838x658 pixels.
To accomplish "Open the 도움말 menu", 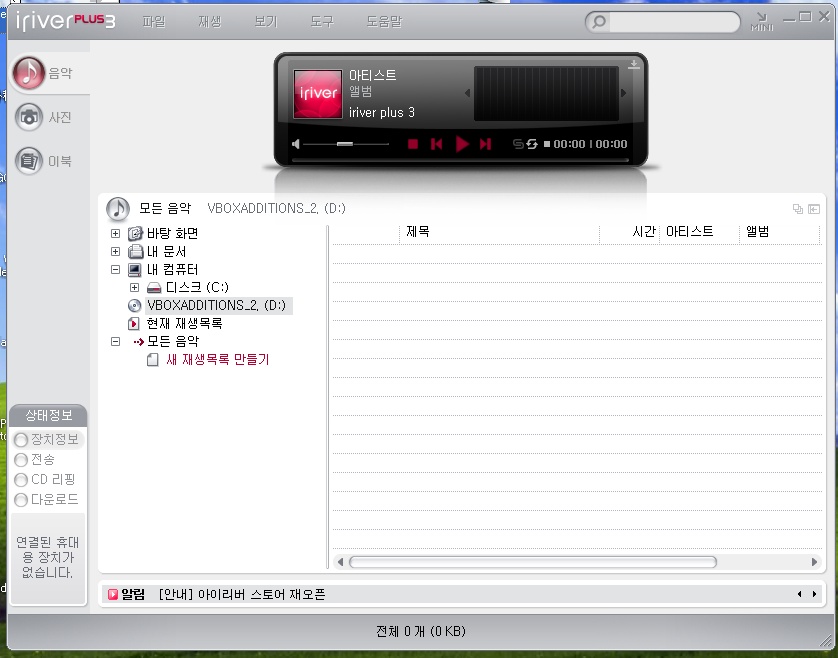I will pyautogui.click(x=384, y=22).
